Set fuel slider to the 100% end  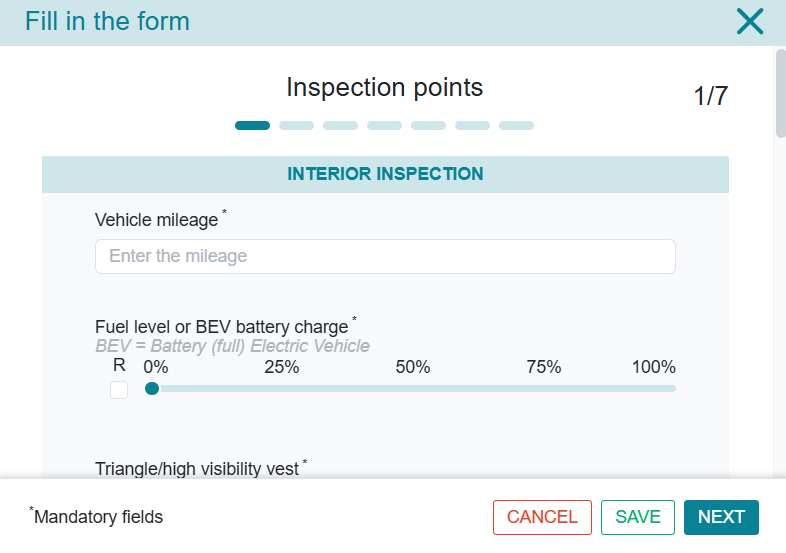pyautogui.click(x=674, y=389)
